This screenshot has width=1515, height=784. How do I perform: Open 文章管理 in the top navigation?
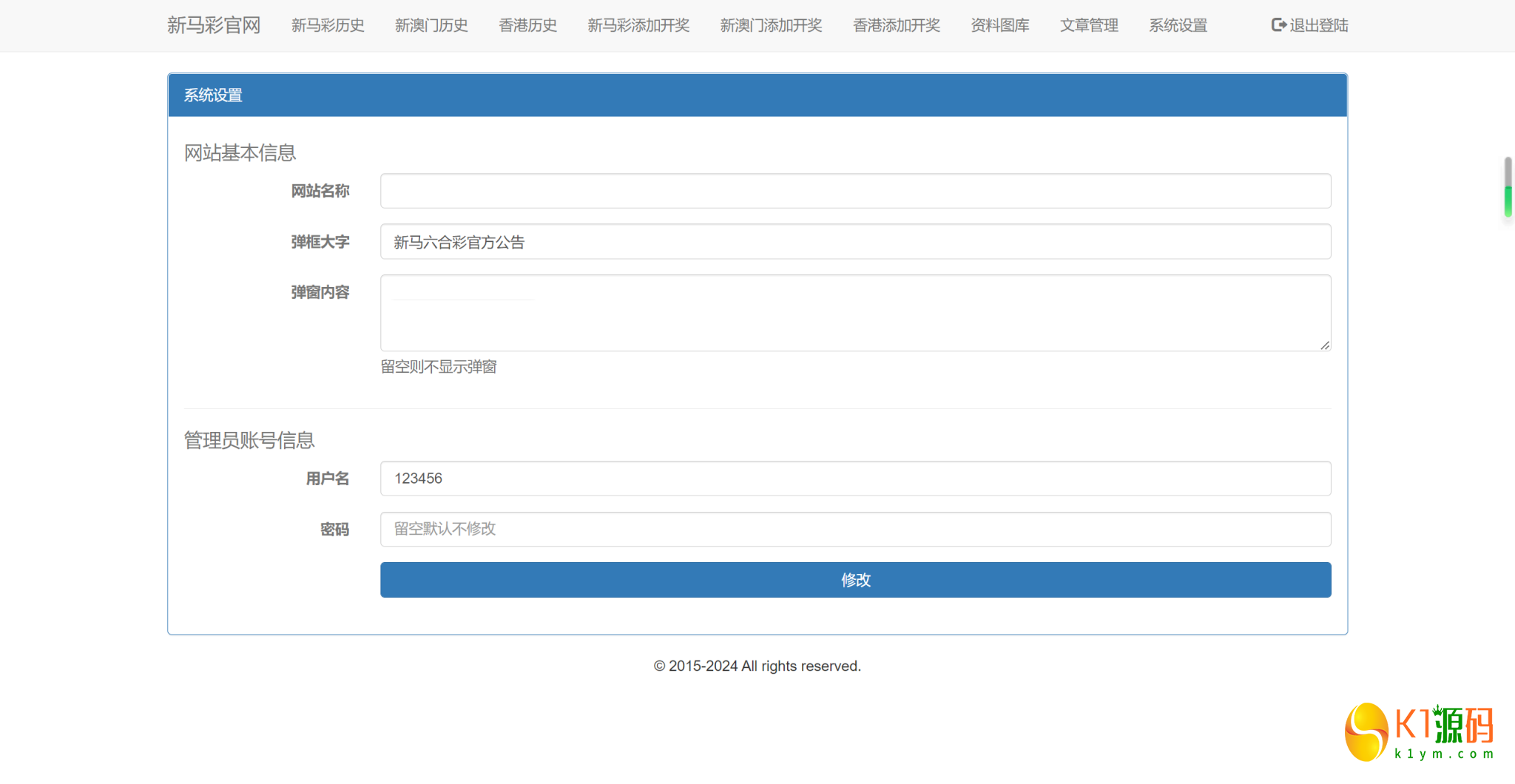1089,25
